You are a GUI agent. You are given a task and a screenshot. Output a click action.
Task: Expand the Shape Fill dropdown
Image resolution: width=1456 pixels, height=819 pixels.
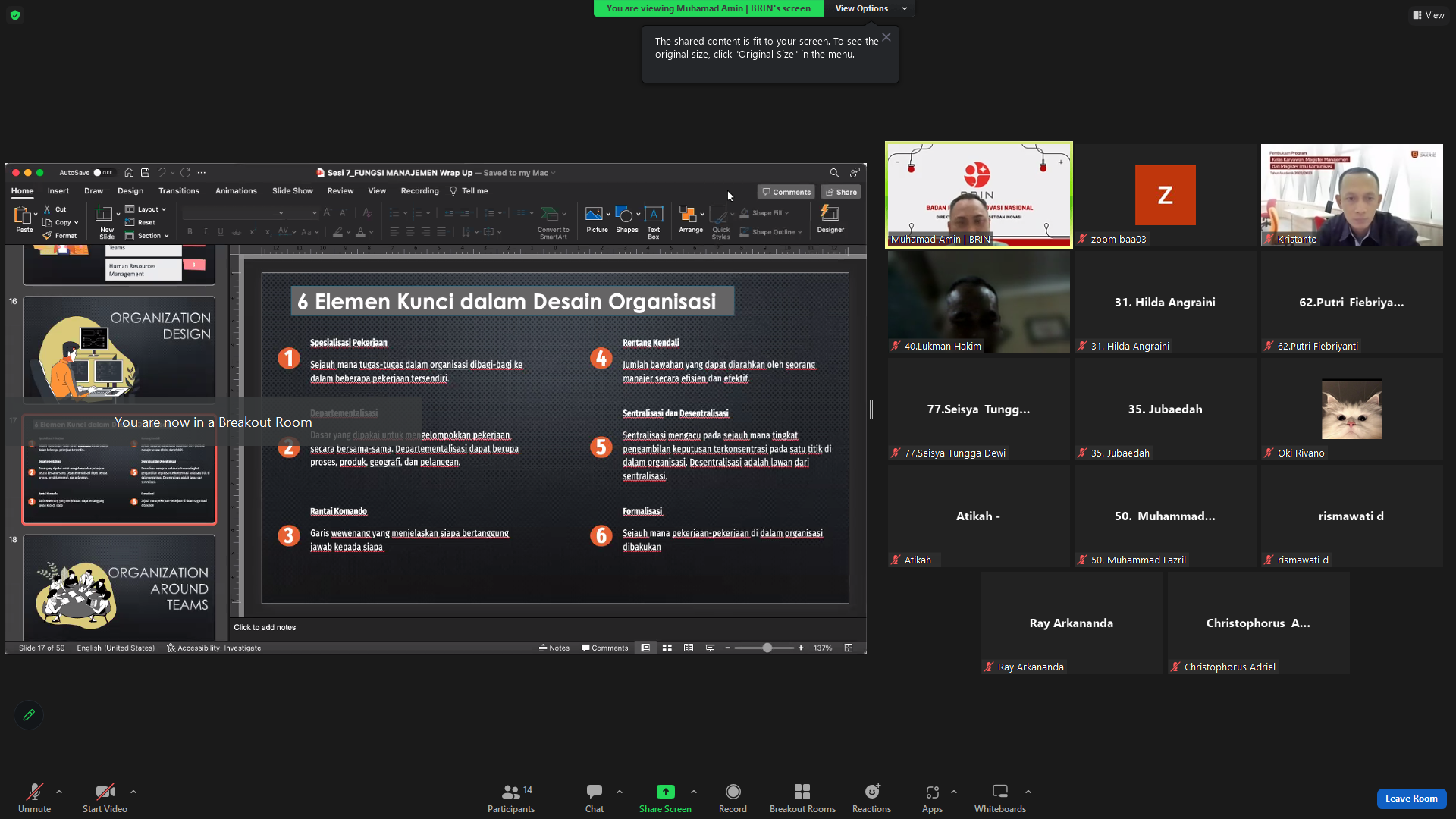764,213
